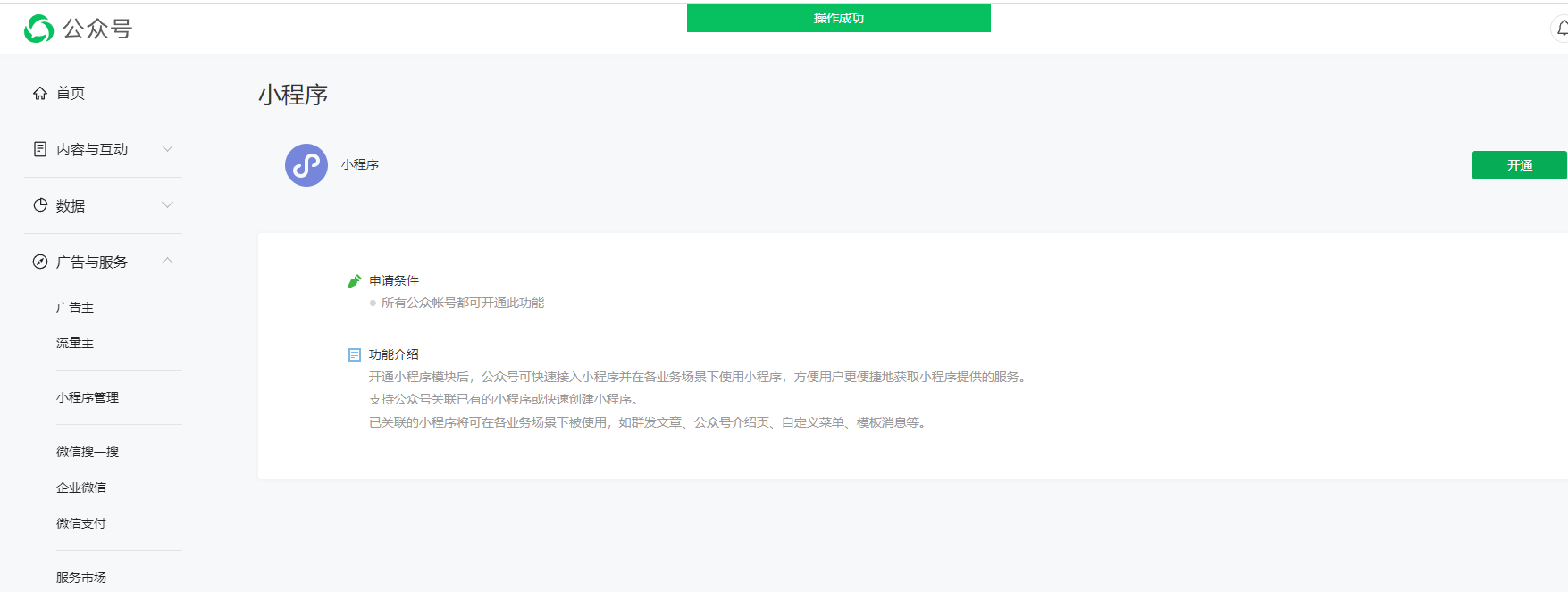Click the 申请条件 heading text
The image size is (1568, 592).
[394, 280]
